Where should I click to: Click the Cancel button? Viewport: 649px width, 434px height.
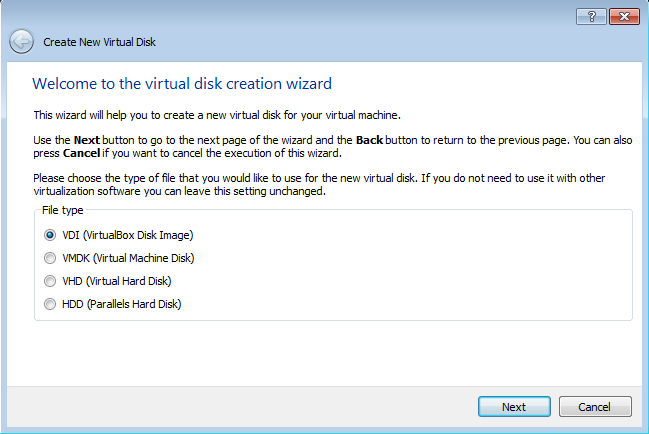pyautogui.click(x=595, y=407)
